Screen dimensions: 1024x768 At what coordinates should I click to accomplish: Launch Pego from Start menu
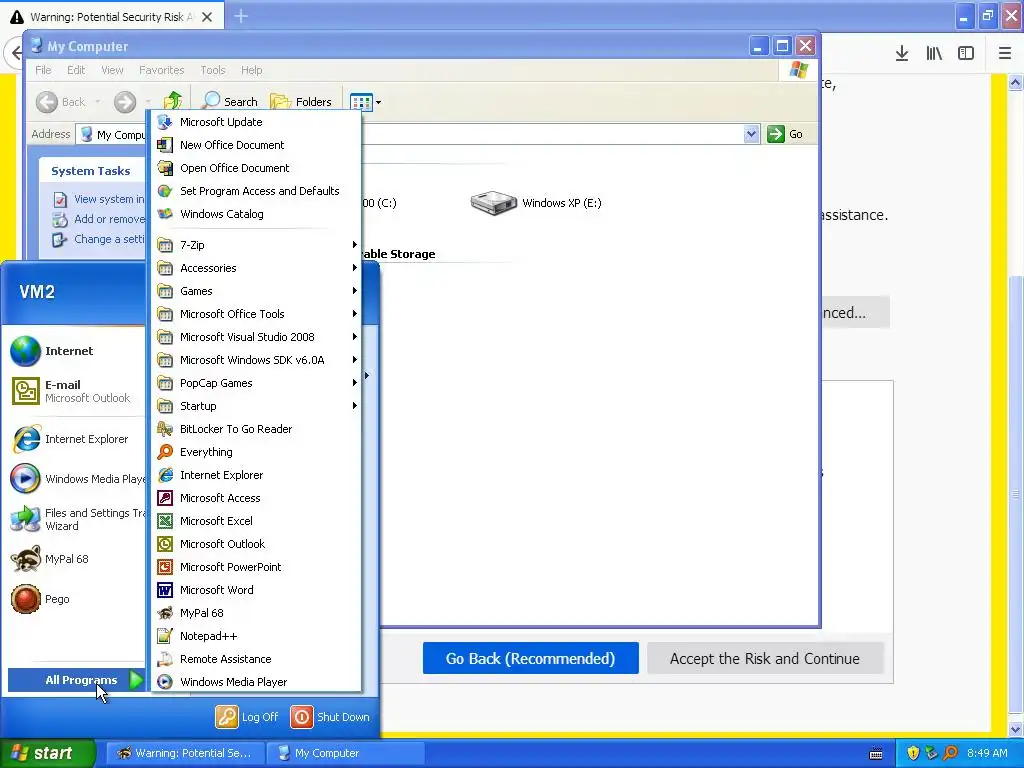click(x=75, y=599)
